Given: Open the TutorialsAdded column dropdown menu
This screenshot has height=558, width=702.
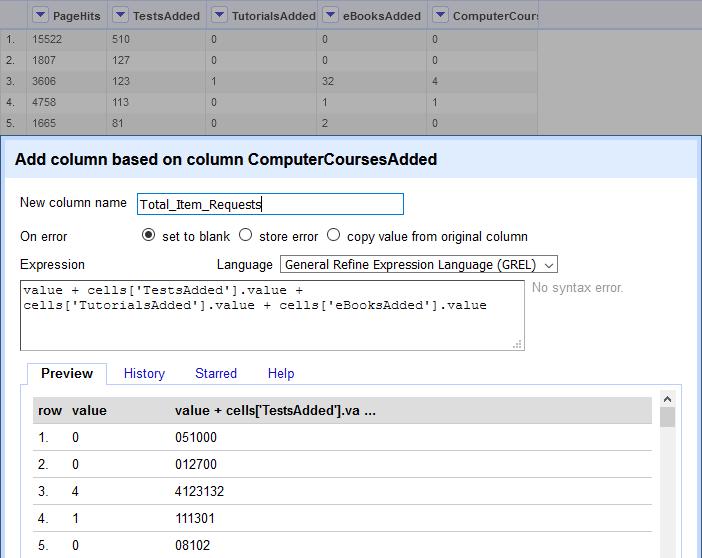Looking at the screenshot, I should [x=219, y=15].
